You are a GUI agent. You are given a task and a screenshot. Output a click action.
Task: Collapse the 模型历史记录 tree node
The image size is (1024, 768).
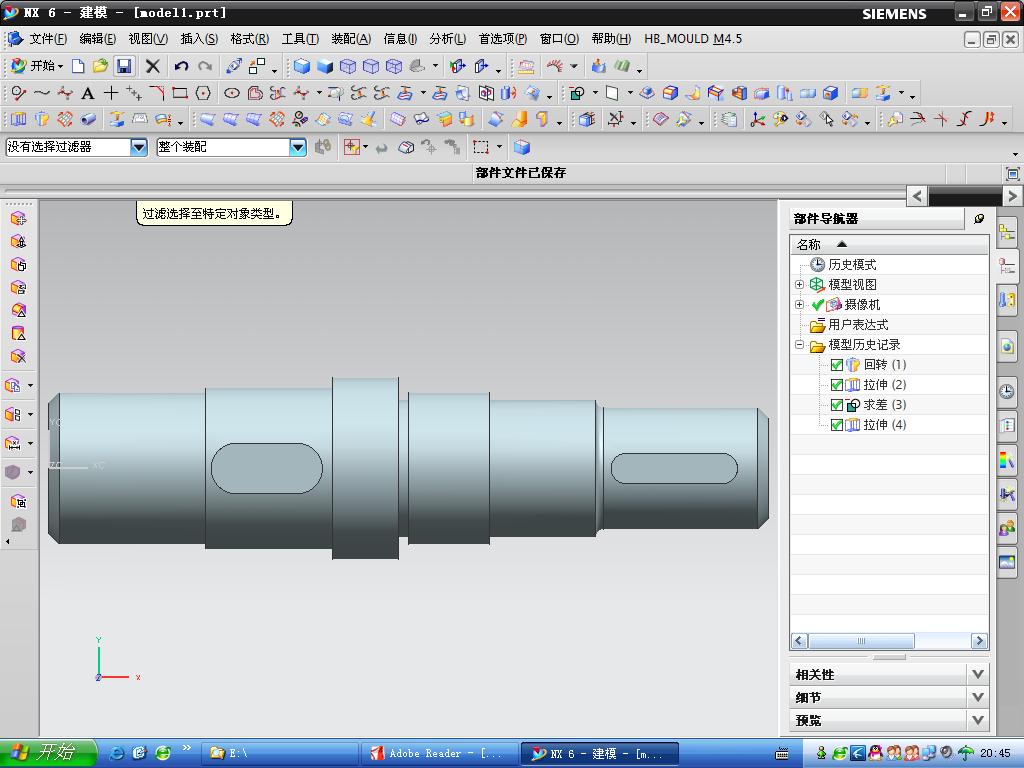coord(800,345)
